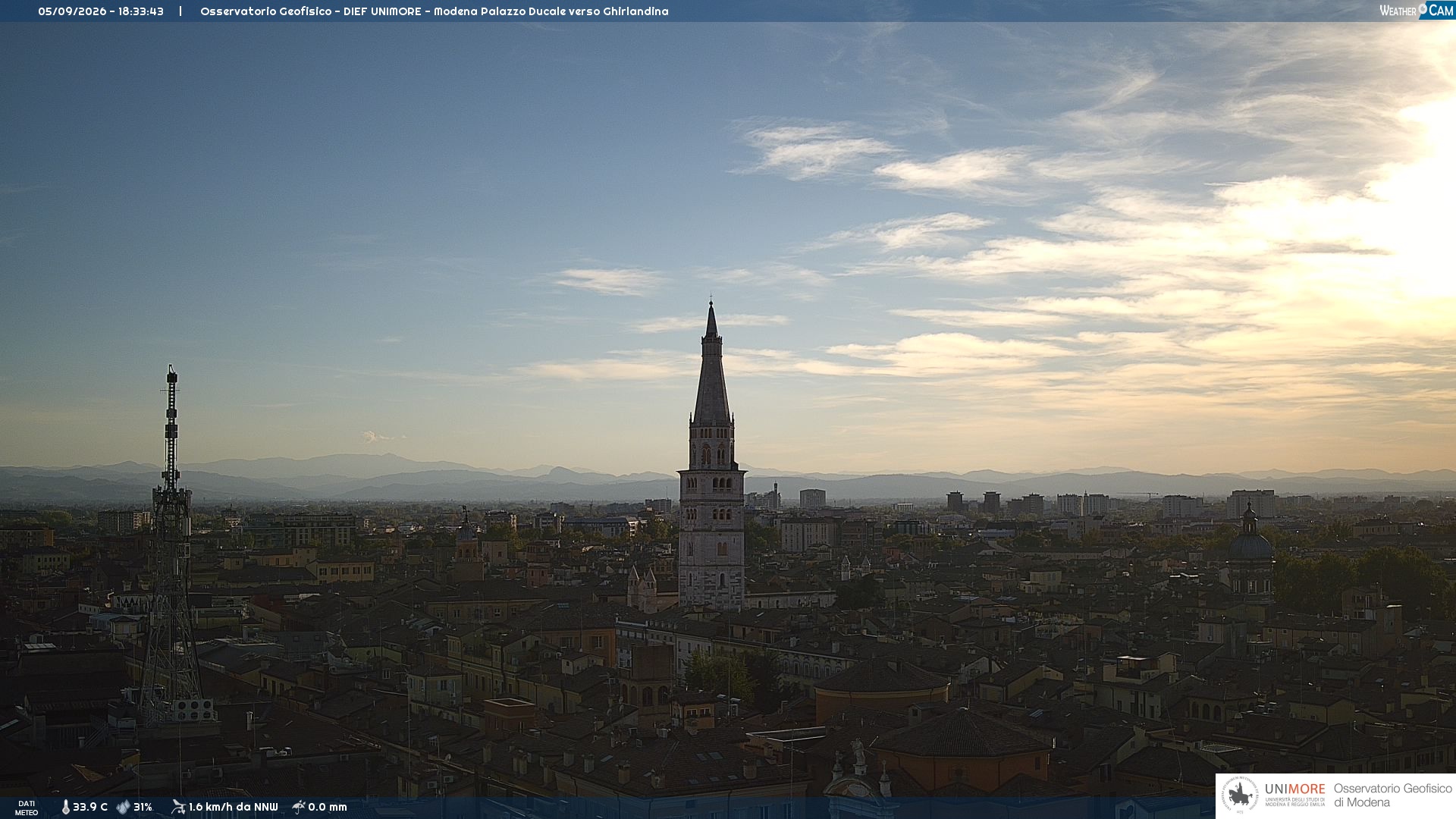Click the WeatherCam logo in corner
The image size is (1456, 819).
(1417, 11)
